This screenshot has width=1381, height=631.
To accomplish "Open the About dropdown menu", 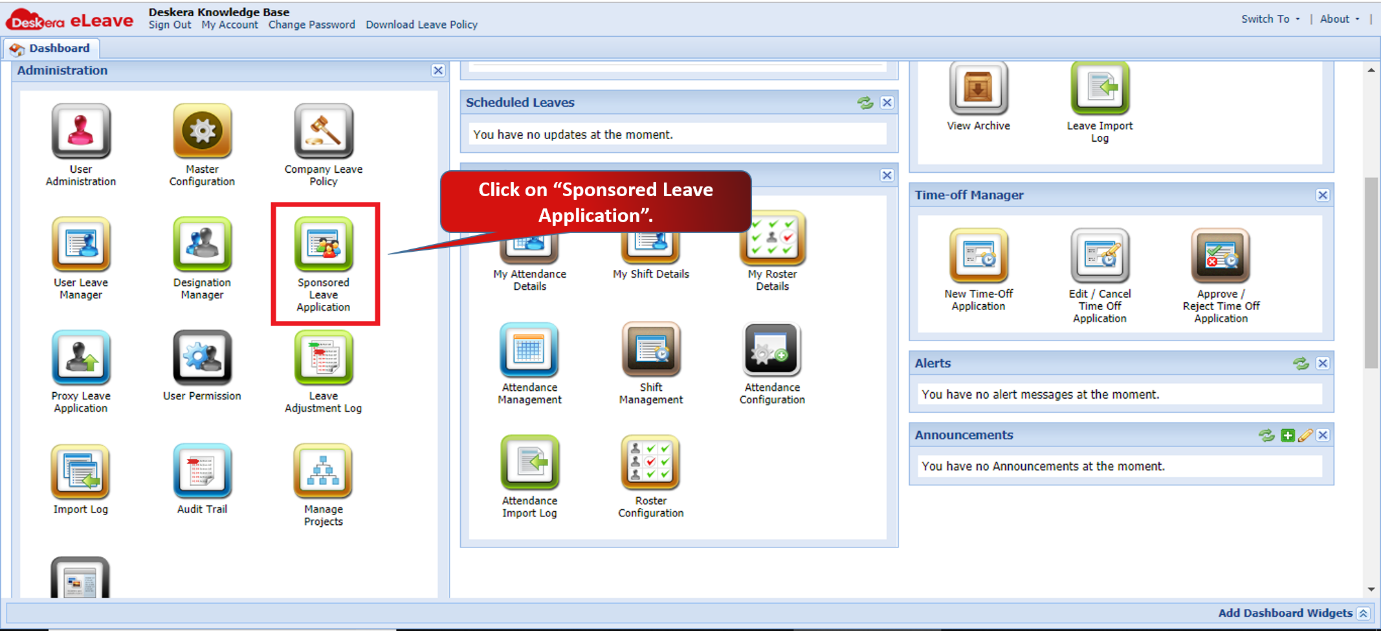I will (x=1340, y=19).
